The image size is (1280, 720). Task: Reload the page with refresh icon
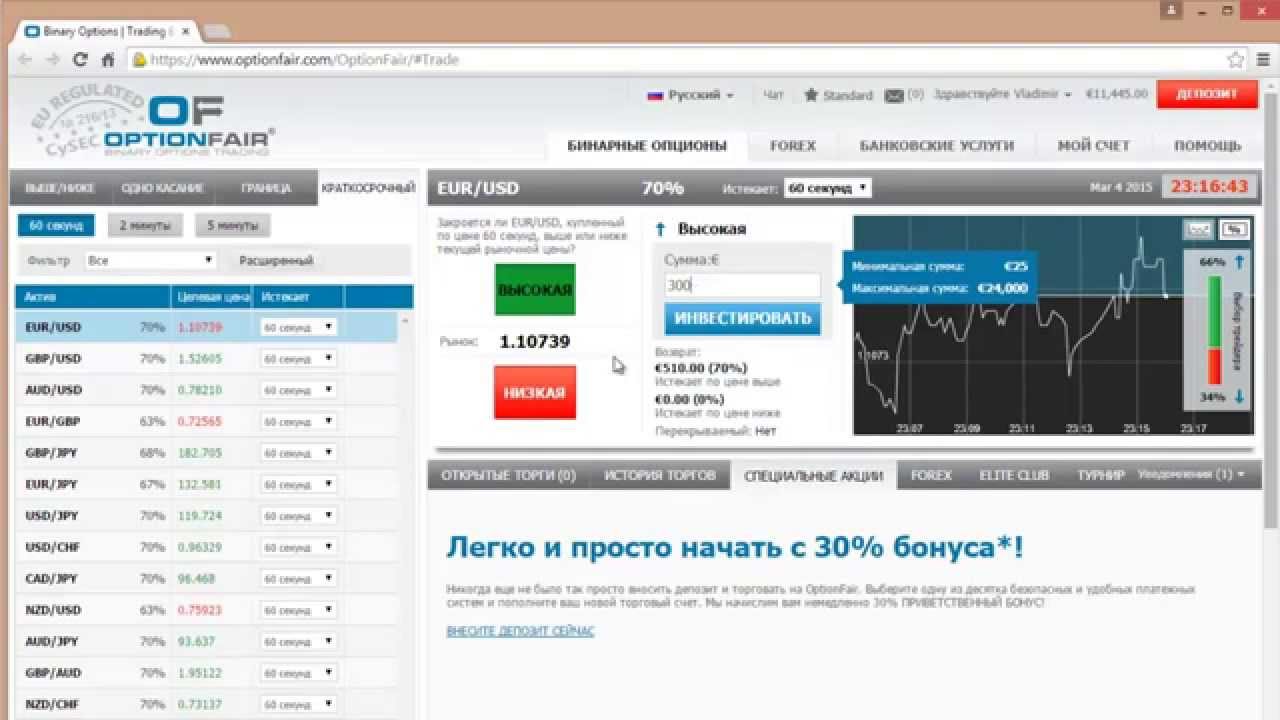click(x=80, y=60)
